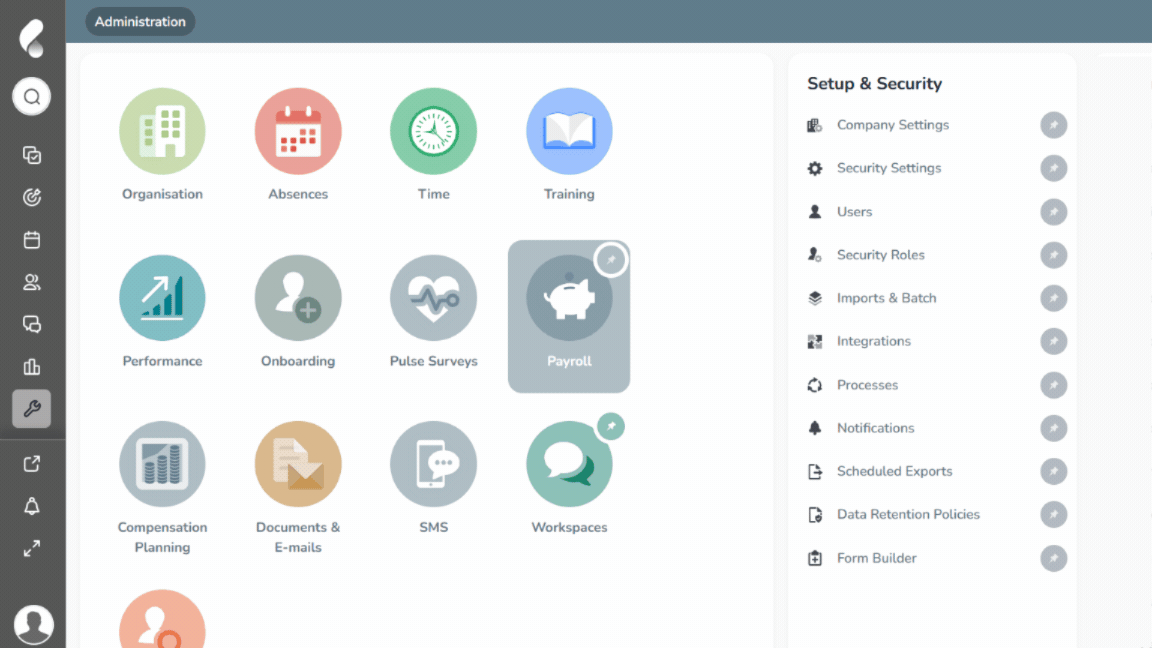The height and width of the screenshot is (648, 1152).
Task: Open the Organisation module
Action: (162, 132)
